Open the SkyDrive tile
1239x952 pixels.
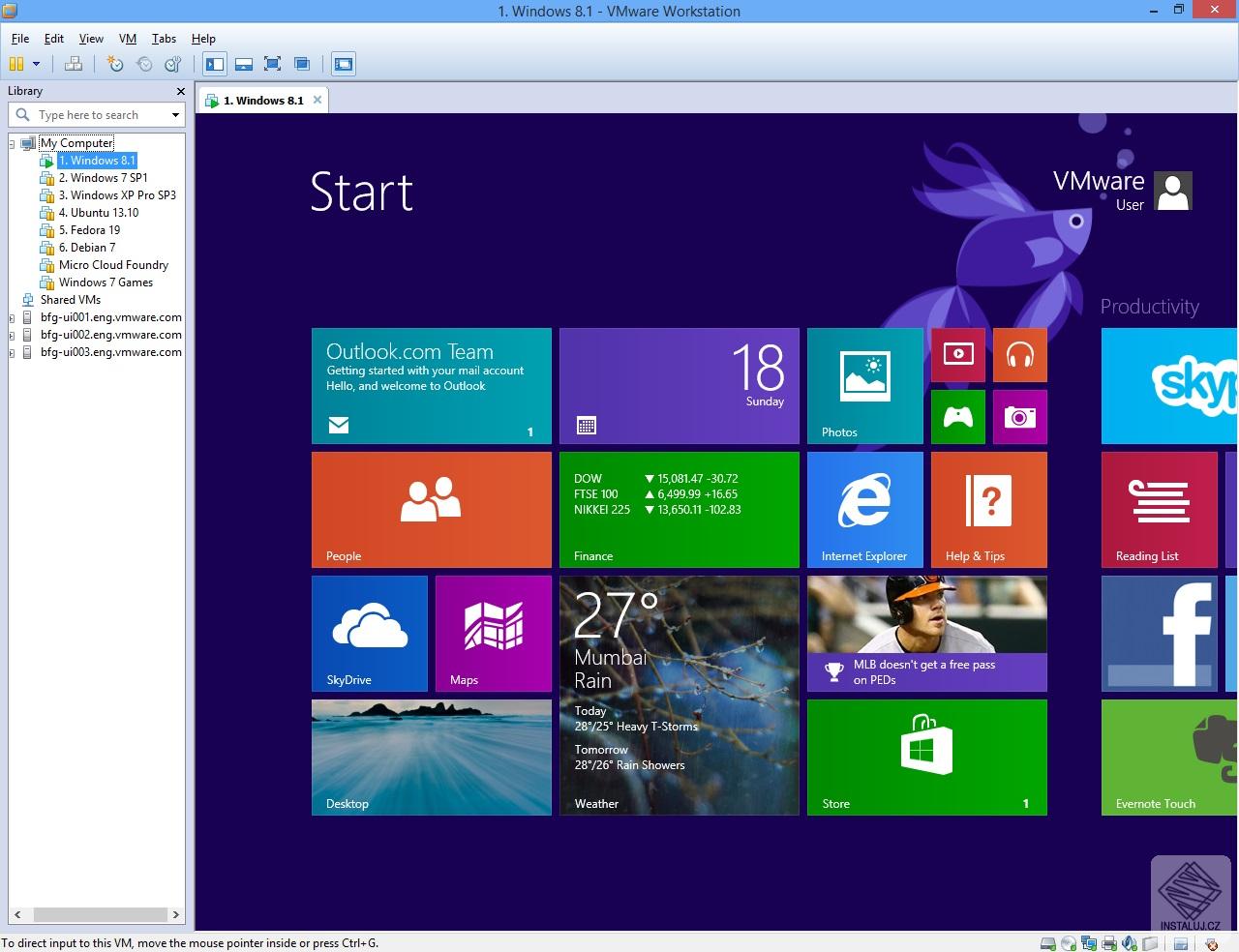click(370, 634)
